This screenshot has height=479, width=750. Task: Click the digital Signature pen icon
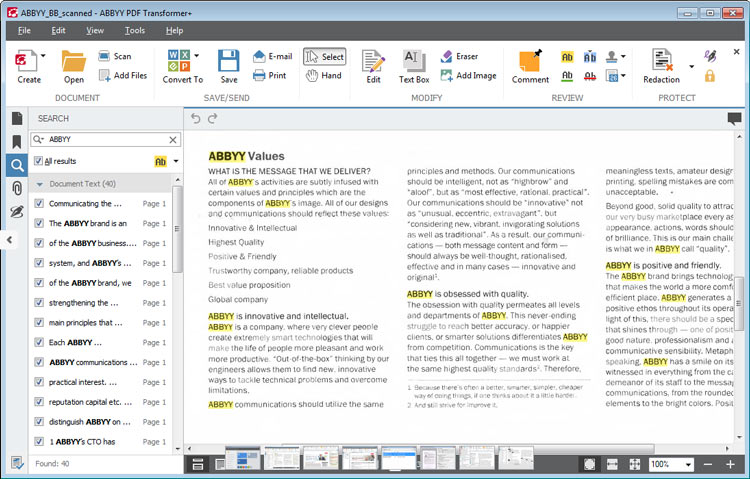pos(710,56)
